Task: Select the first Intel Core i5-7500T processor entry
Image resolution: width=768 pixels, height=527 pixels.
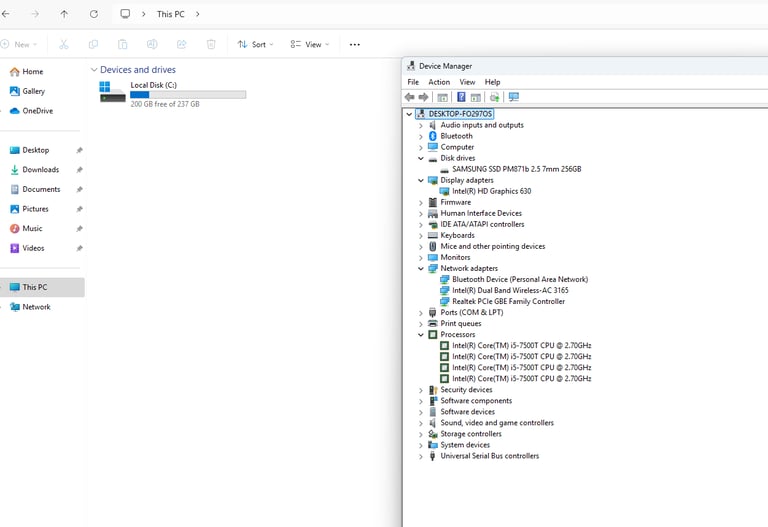Action: [522, 345]
